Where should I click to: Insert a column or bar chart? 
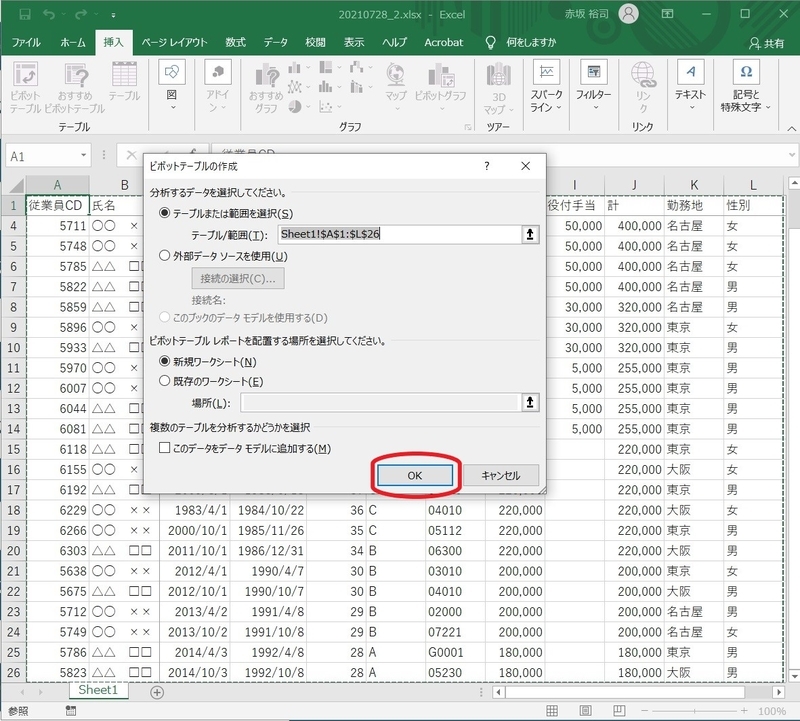[297, 67]
